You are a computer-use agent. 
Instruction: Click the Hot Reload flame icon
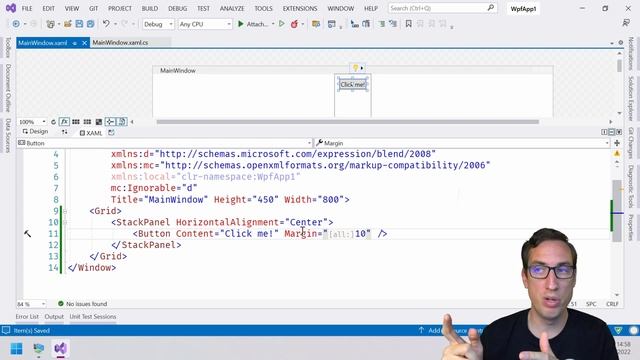[x=294, y=24]
